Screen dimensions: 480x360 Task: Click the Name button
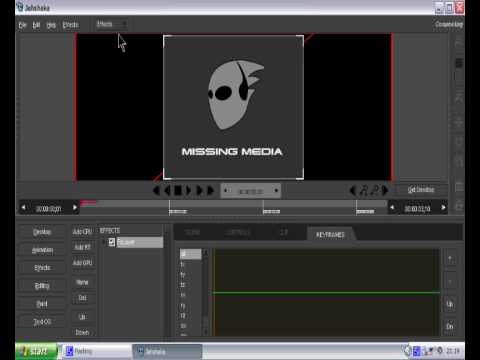coord(82,282)
